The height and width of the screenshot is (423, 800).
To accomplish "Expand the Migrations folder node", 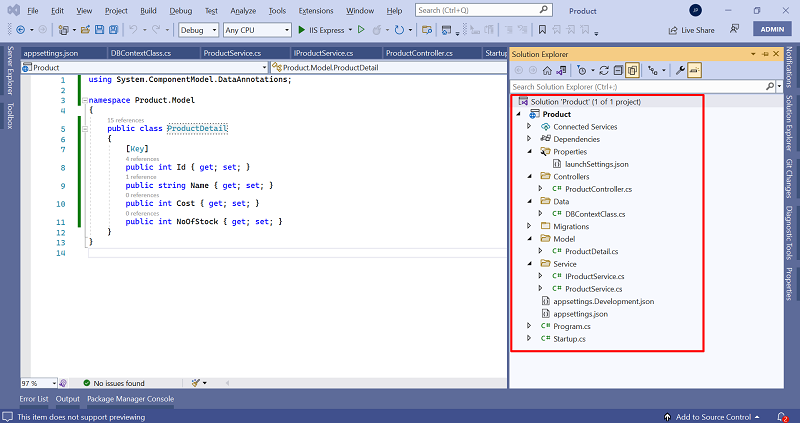I will click(x=530, y=226).
